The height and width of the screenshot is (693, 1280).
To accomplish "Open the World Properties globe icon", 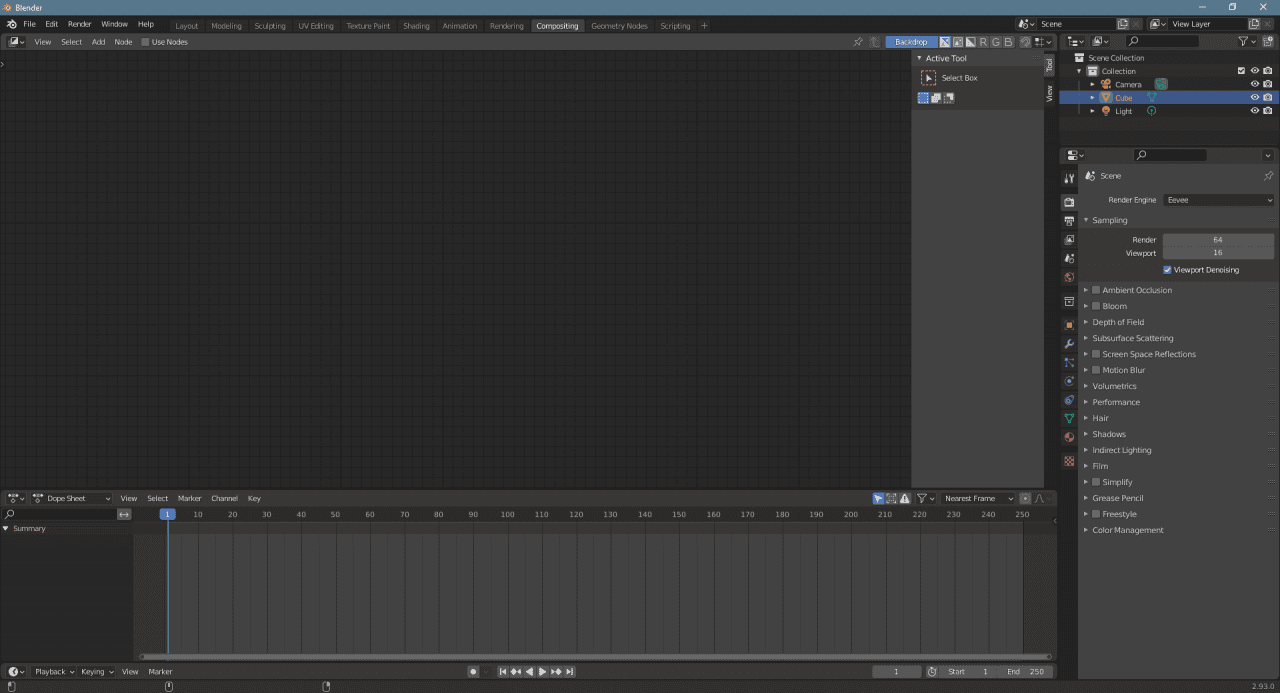I will pyautogui.click(x=1069, y=277).
